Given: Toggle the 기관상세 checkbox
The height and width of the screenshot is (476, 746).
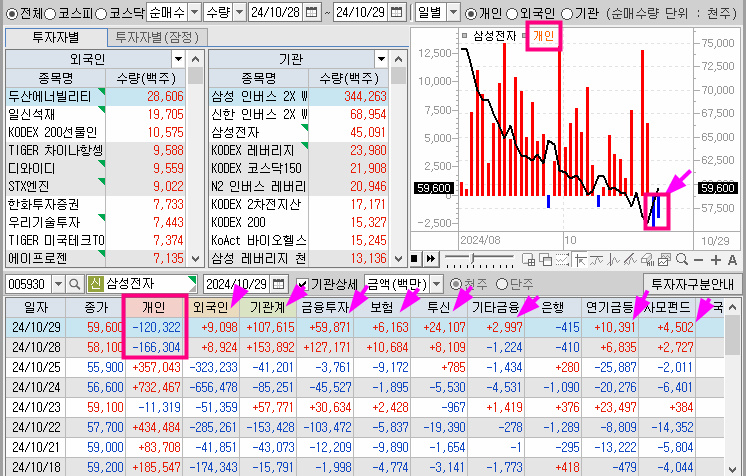Looking at the screenshot, I should (x=302, y=284).
